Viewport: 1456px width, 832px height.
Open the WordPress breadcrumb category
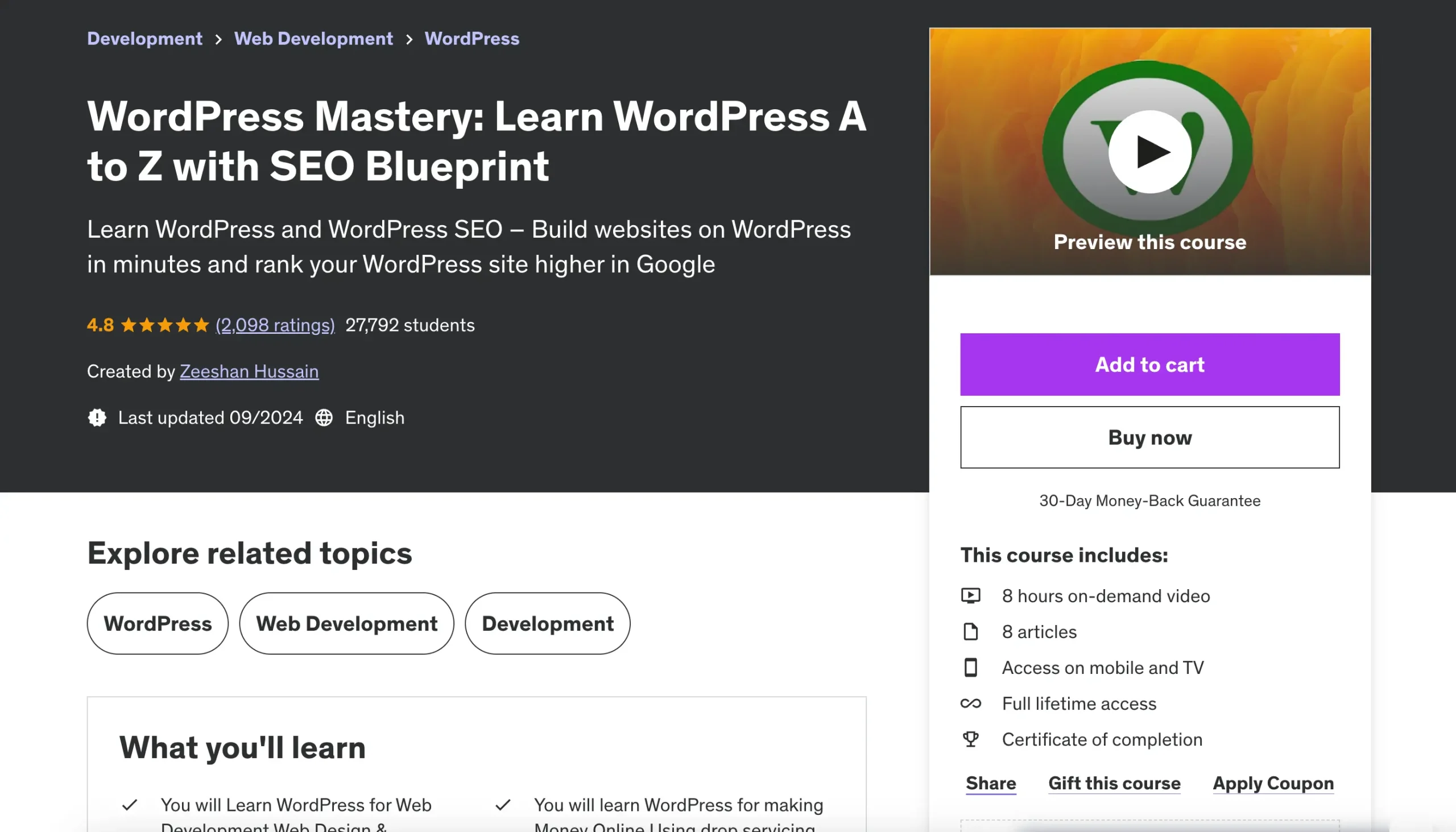[x=471, y=39]
